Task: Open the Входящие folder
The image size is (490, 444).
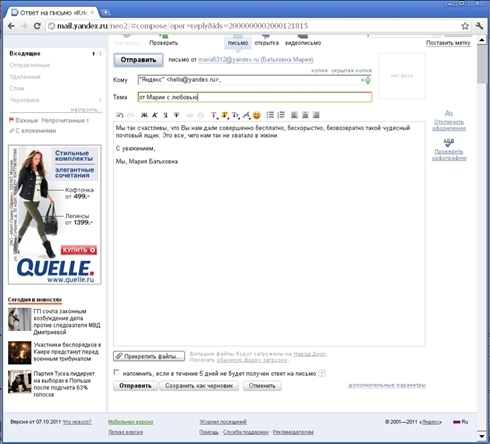Action: [25, 53]
